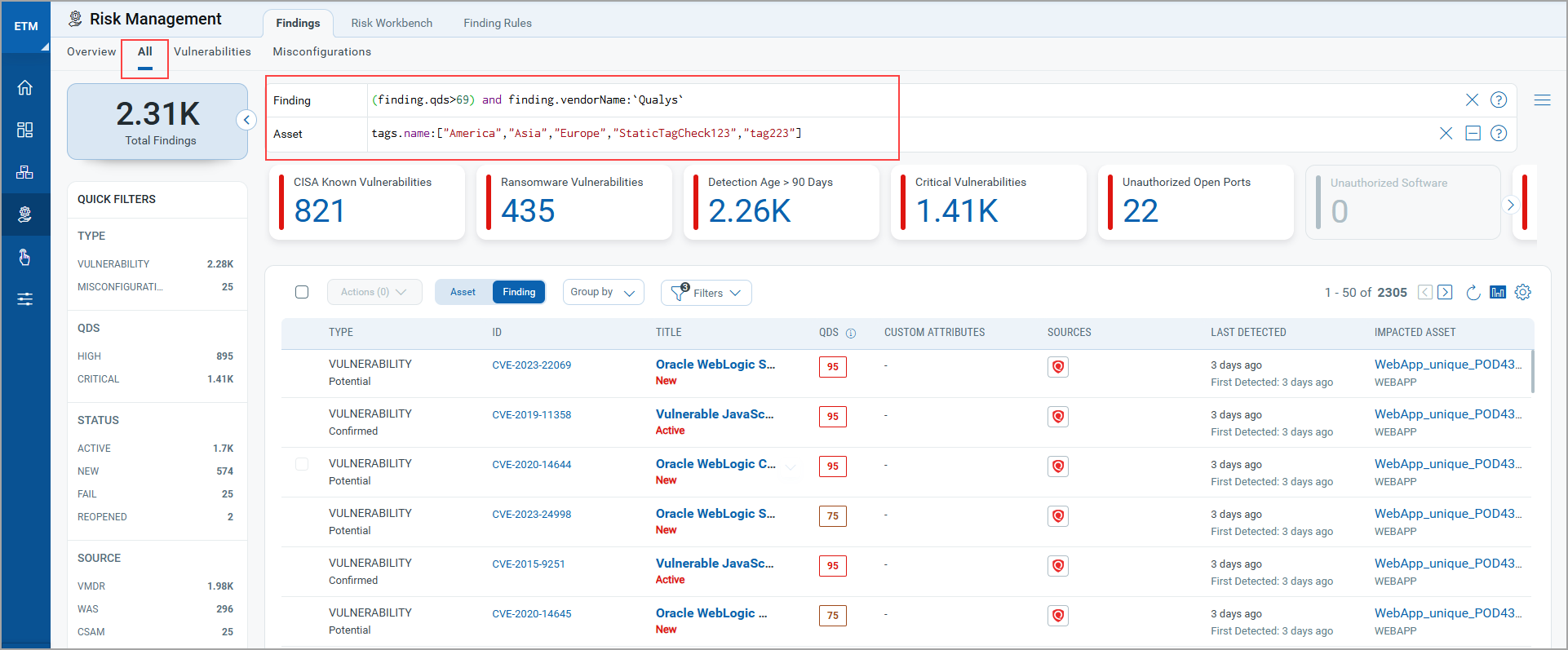
Task: Collapse the quick filters side panel arrow
Action: [x=246, y=120]
